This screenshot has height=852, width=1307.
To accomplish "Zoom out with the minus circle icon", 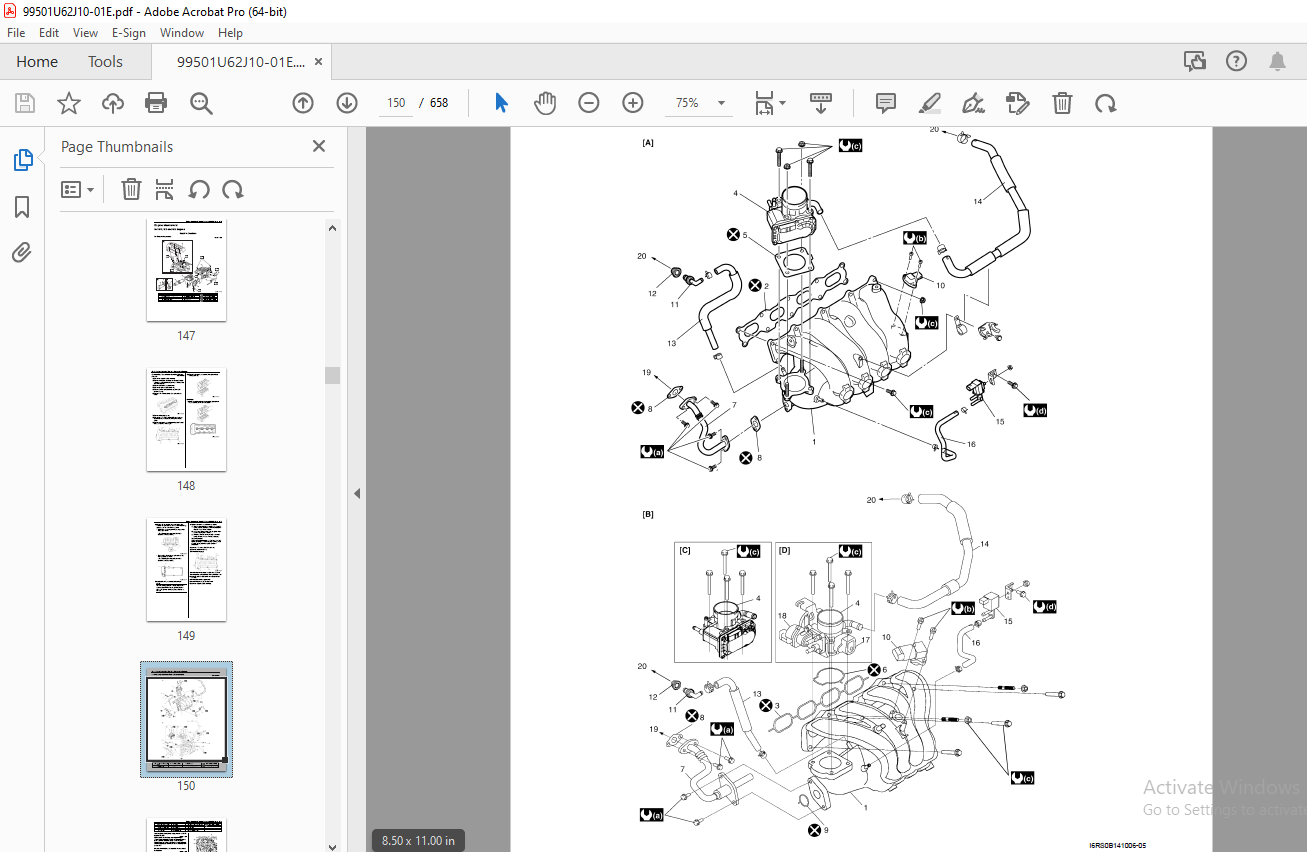I will coord(589,103).
